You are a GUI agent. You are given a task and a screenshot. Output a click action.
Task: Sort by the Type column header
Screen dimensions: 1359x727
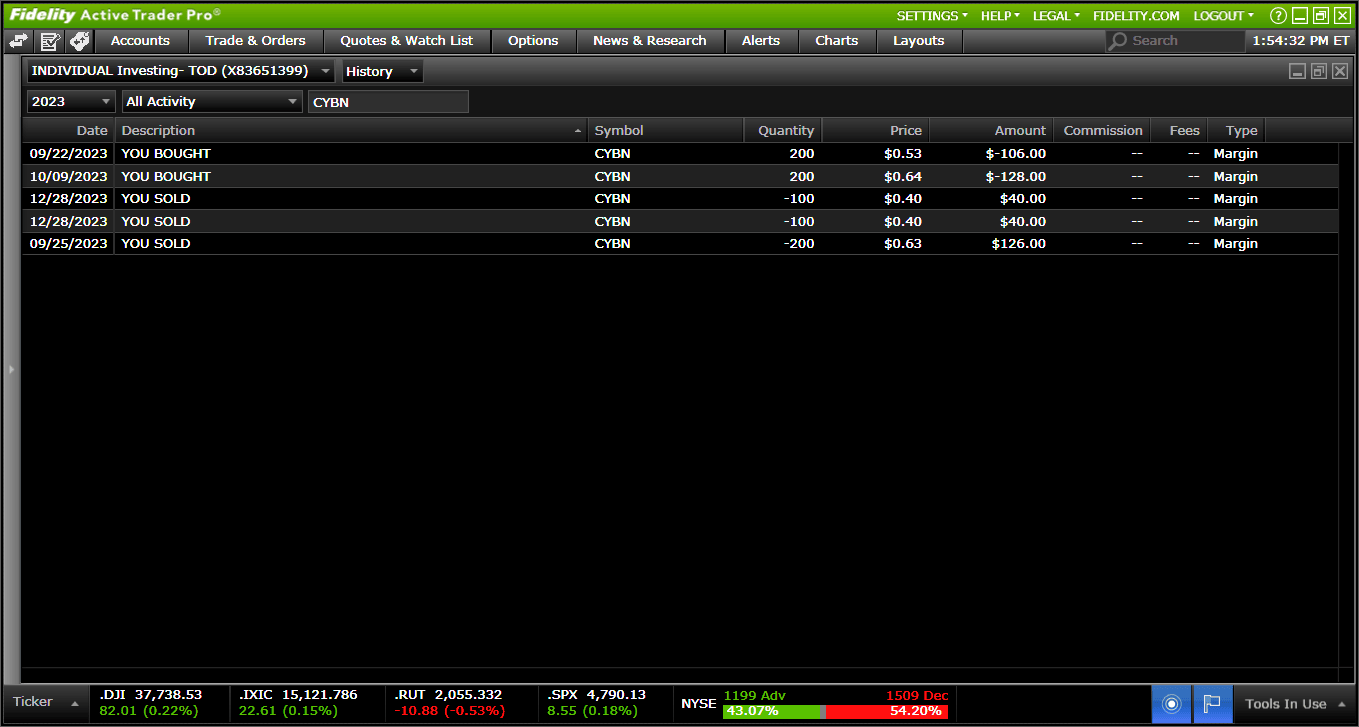coord(1237,131)
